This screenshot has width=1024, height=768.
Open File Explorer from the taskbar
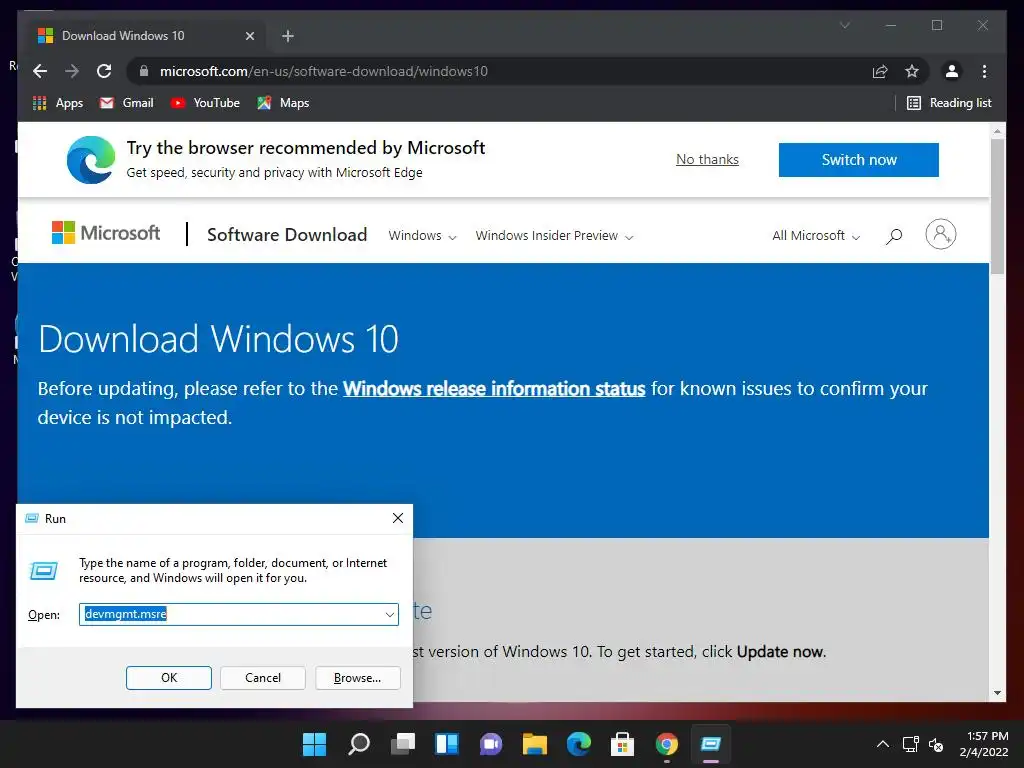pyautogui.click(x=534, y=744)
